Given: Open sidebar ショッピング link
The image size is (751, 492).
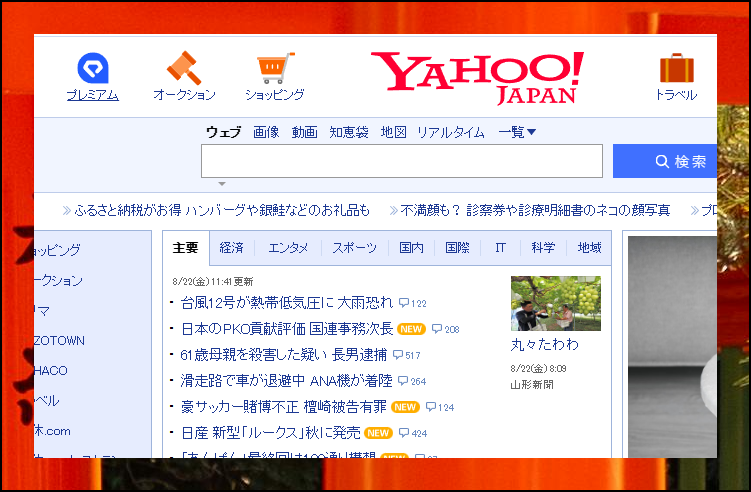Looking at the screenshot, I should point(57,250).
